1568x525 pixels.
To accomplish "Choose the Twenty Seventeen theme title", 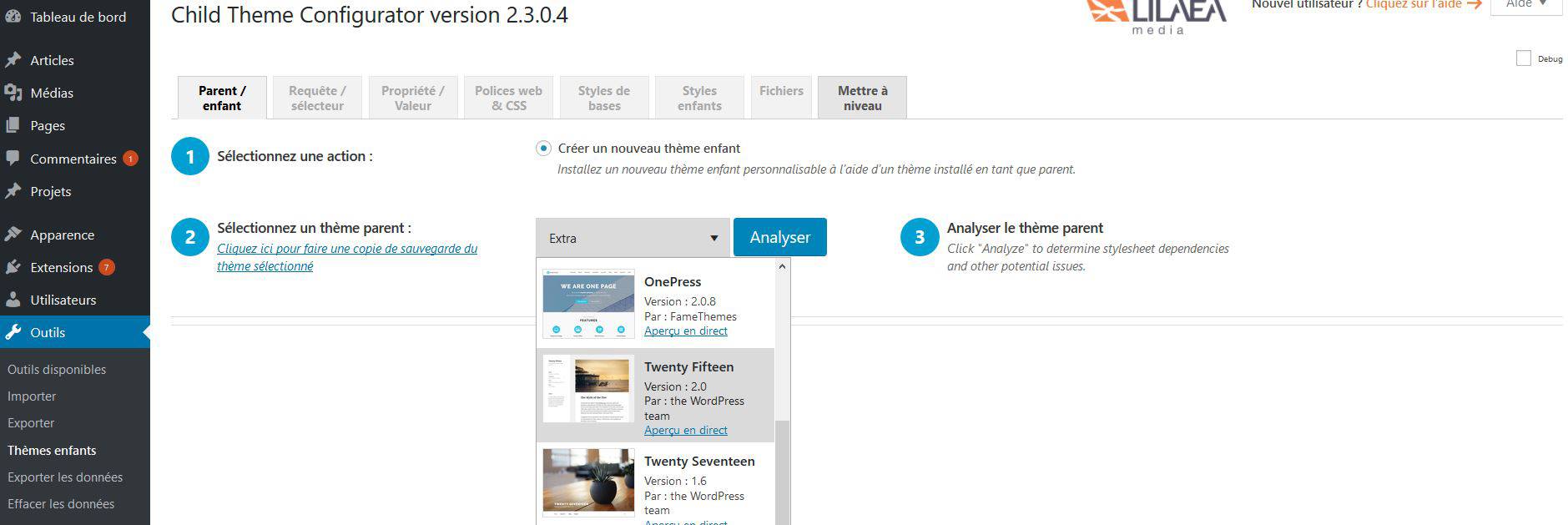I will click(x=699, y=462).
